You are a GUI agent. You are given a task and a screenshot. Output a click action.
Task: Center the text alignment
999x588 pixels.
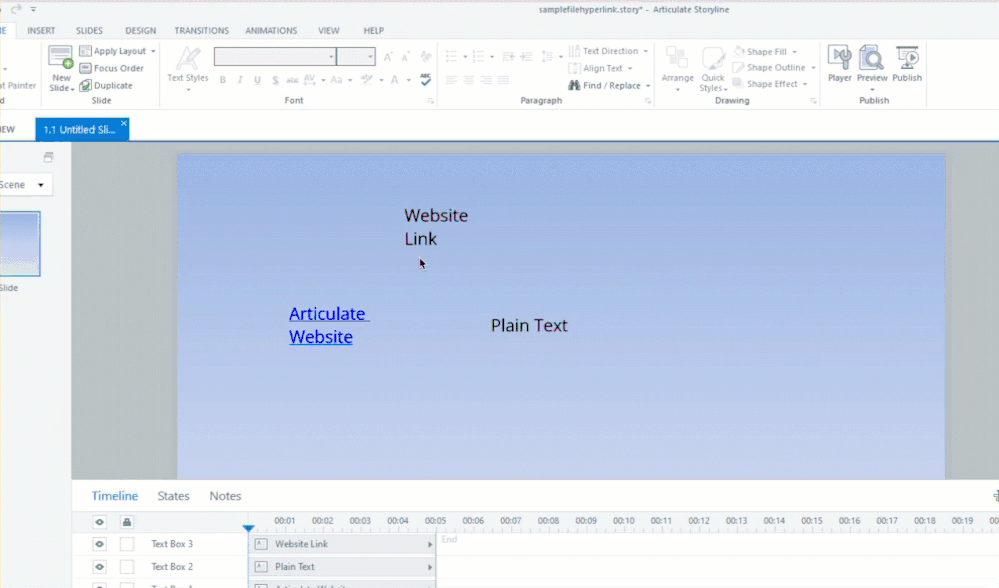(469, 80)
